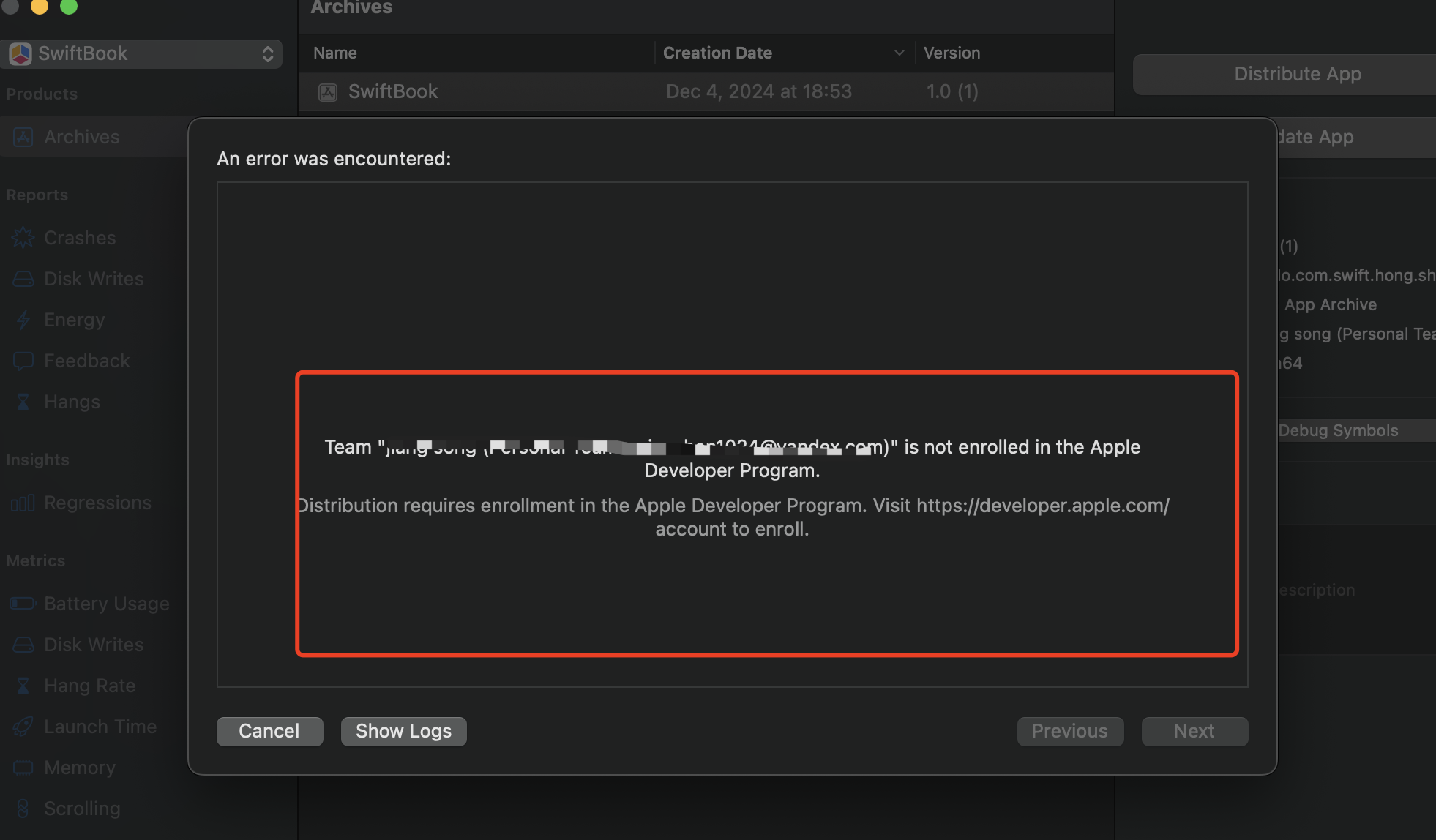
Task: Open the Hangs report
Action: point(71,401)
